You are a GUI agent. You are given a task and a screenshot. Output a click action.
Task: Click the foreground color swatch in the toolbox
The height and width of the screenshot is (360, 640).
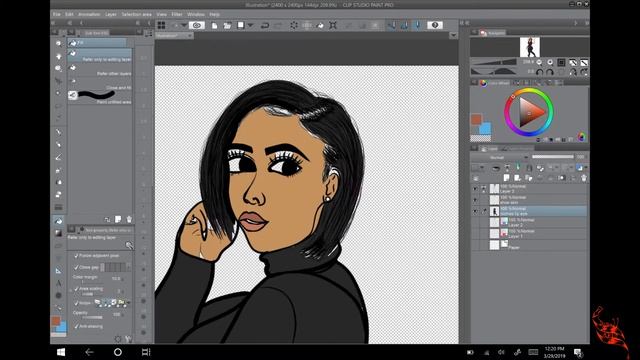tap(56, 321)
